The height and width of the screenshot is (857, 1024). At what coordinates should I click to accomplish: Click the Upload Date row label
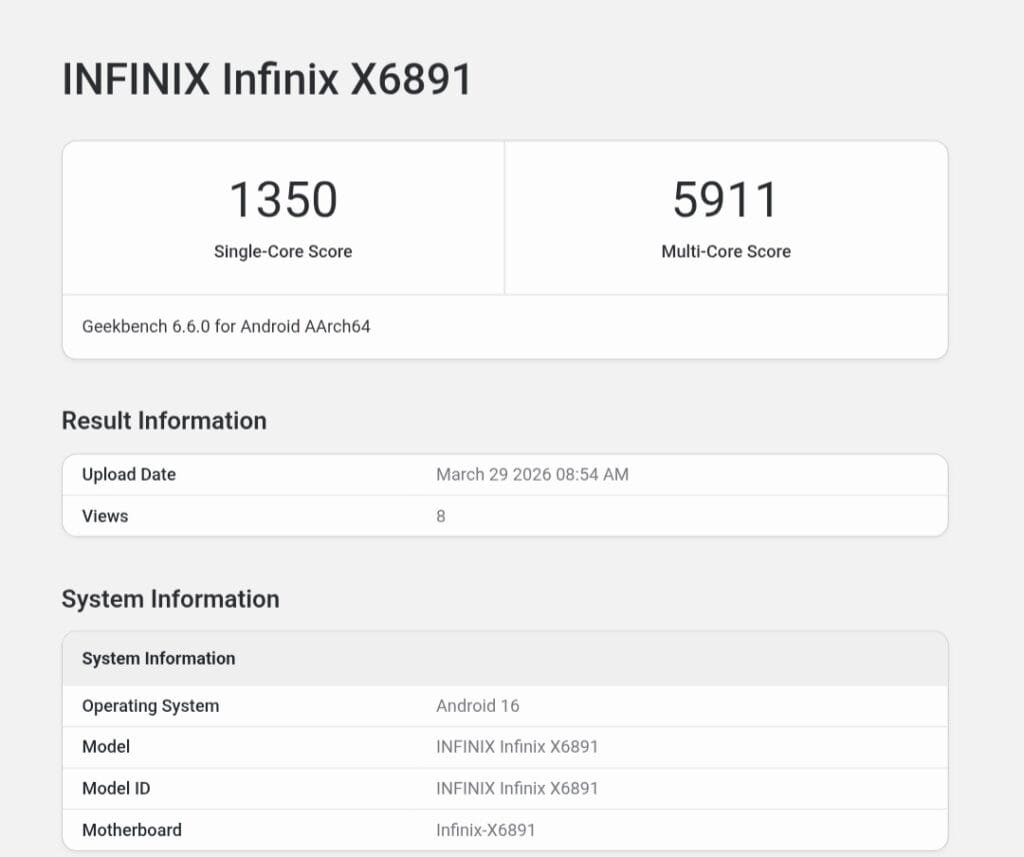pos(129,475)
